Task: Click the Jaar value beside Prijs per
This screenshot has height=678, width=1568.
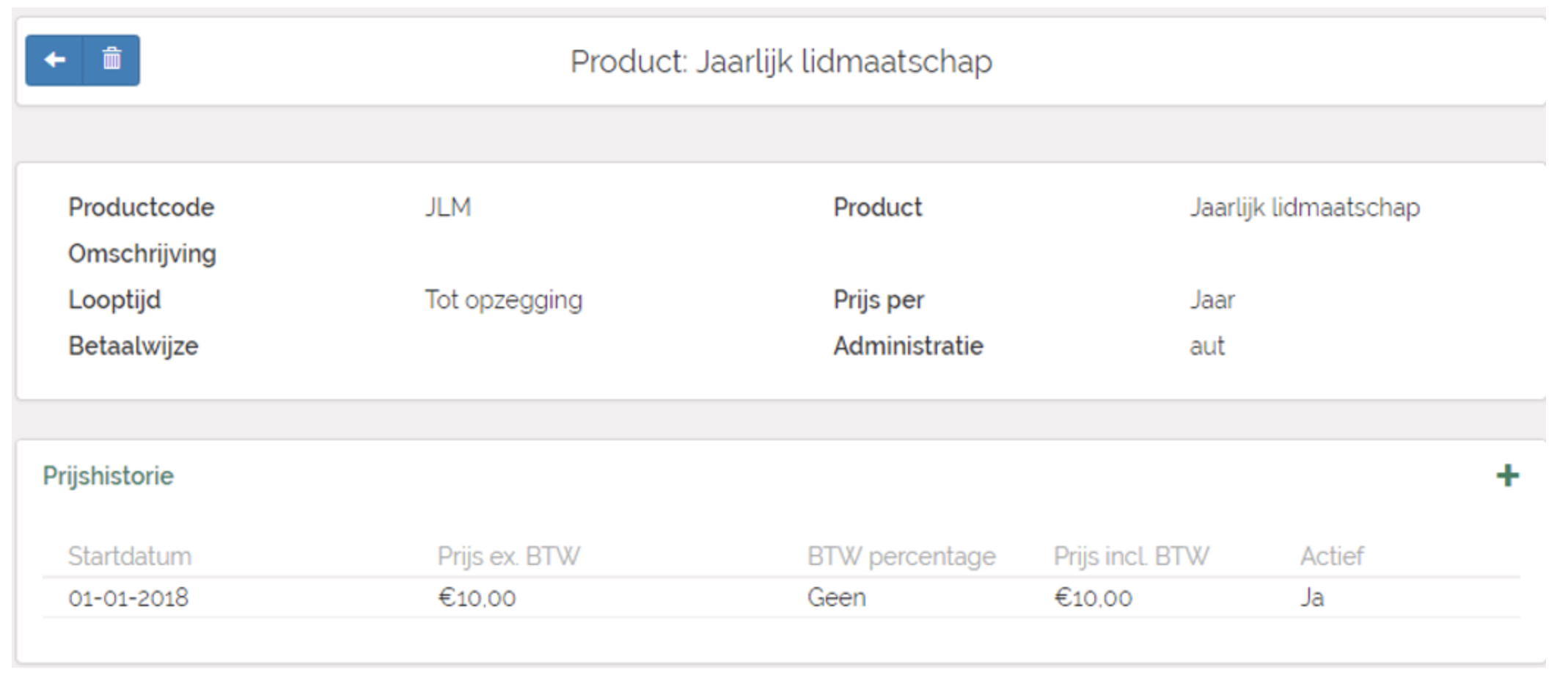Action: point(1212,300)
